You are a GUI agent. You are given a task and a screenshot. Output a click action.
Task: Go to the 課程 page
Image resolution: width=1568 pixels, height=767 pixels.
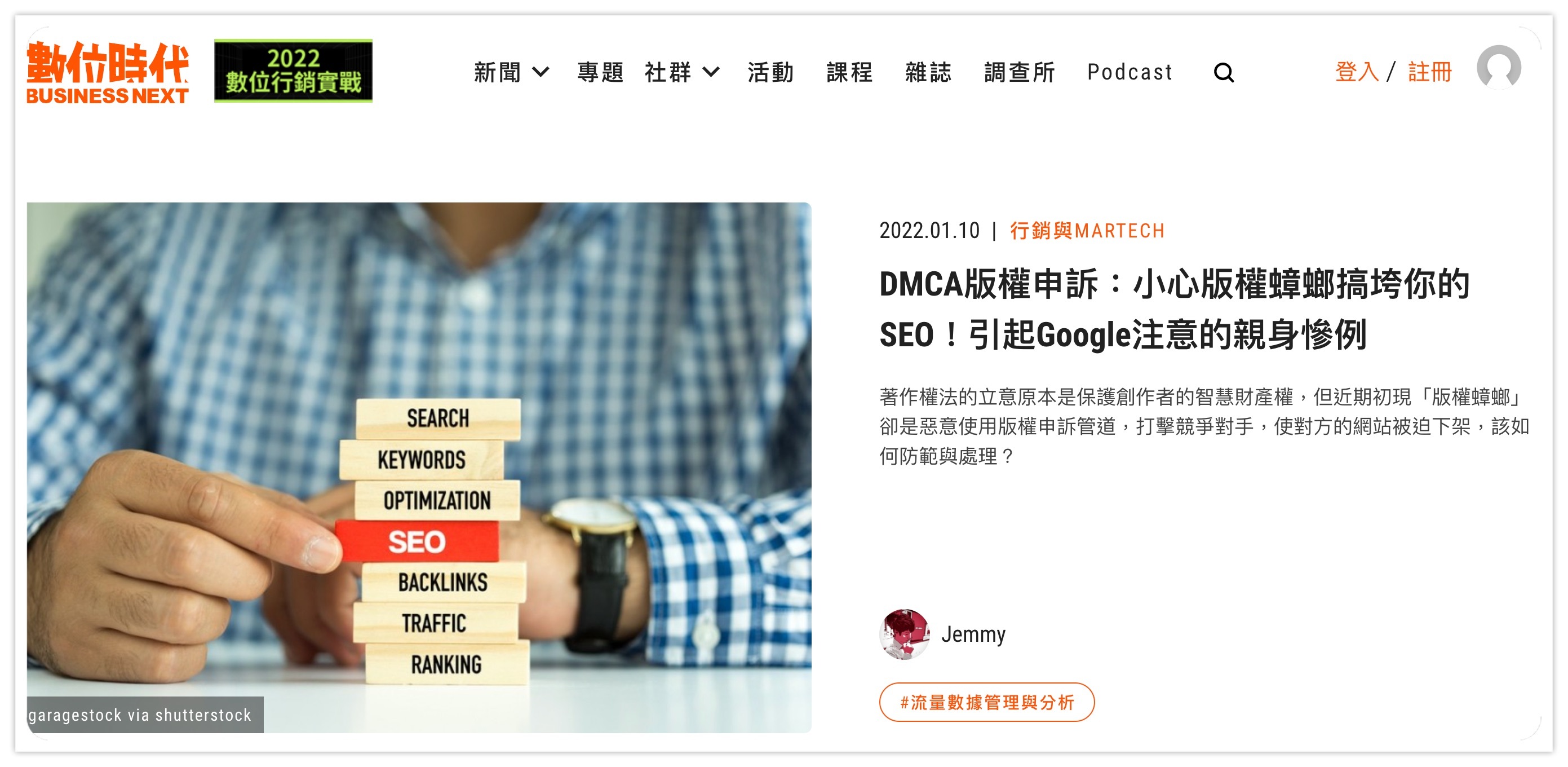(x=849, y=72)
